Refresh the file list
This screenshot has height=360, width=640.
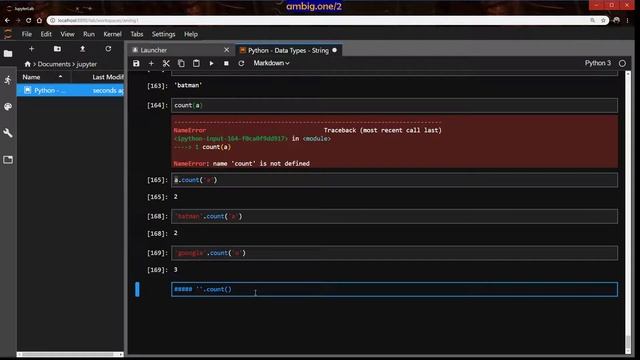[x=108, y=49]
